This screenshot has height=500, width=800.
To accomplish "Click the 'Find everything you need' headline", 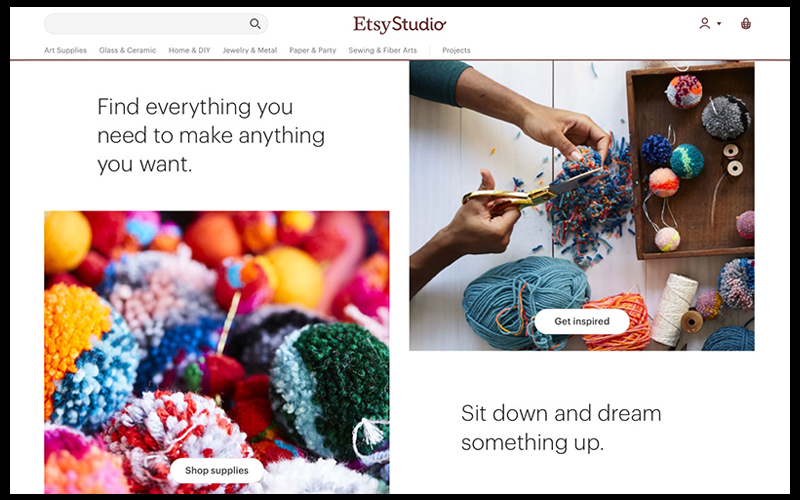I will point(211,135).
